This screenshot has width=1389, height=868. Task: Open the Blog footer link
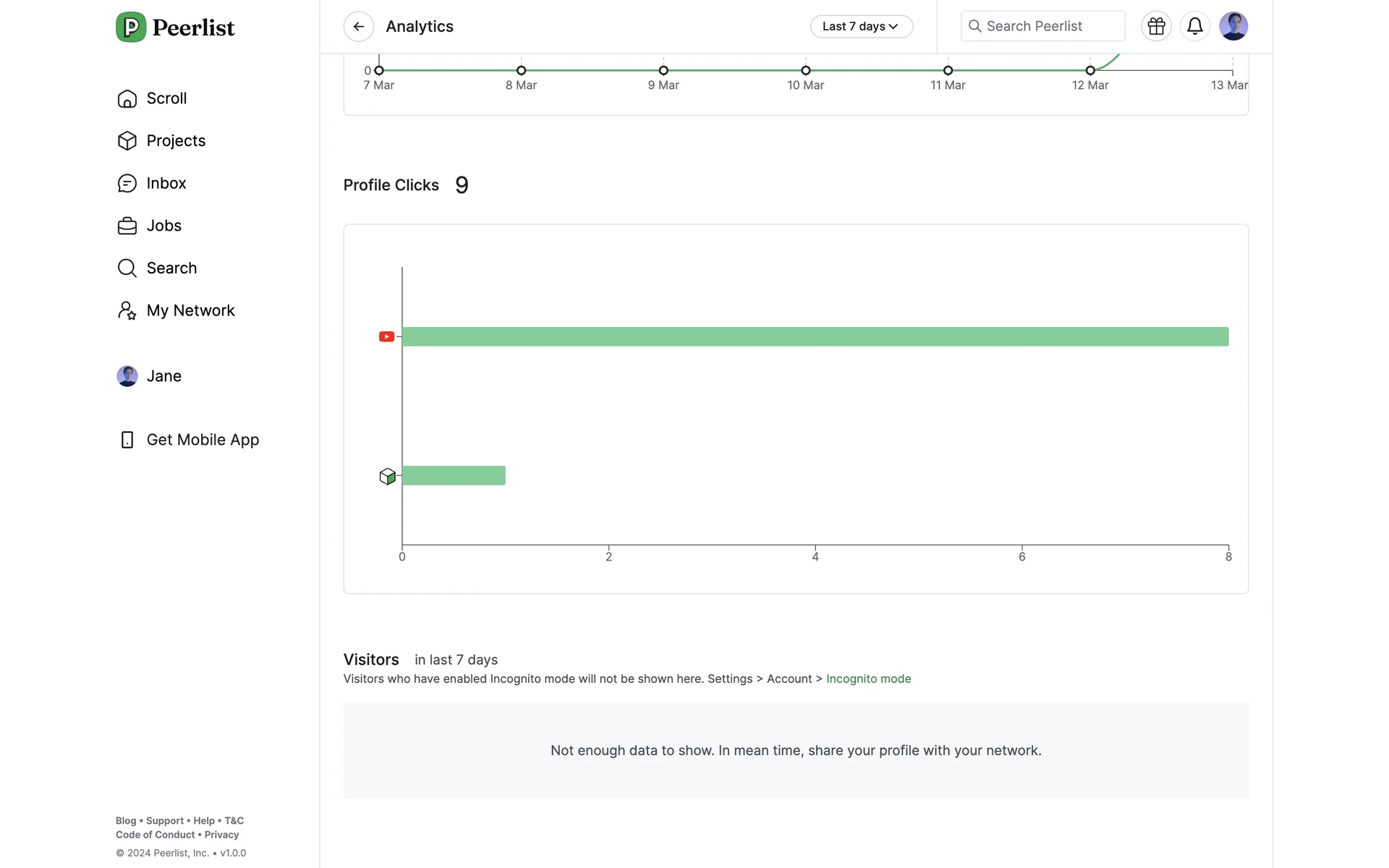click(x=125, y=821)
